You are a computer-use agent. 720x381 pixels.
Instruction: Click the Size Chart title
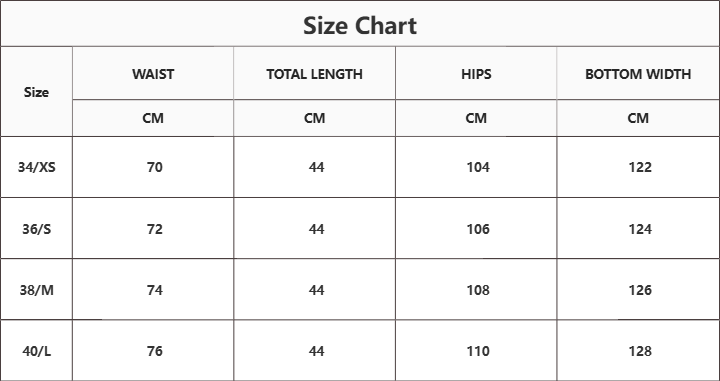pos(360,26)
